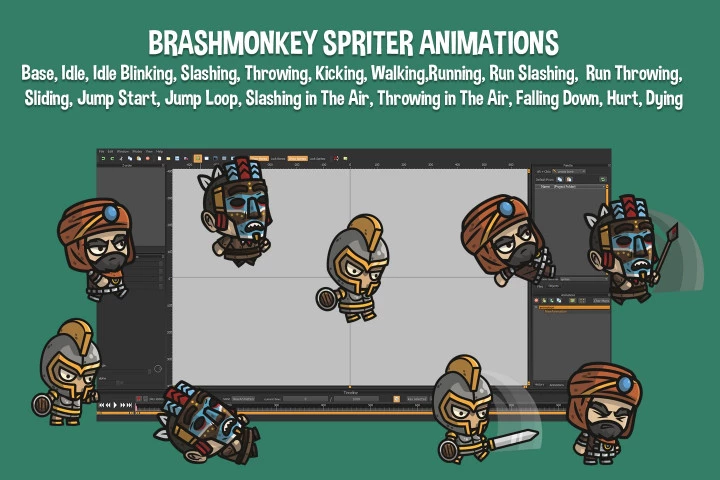Click the animation name field in timeline

[243, 398]
